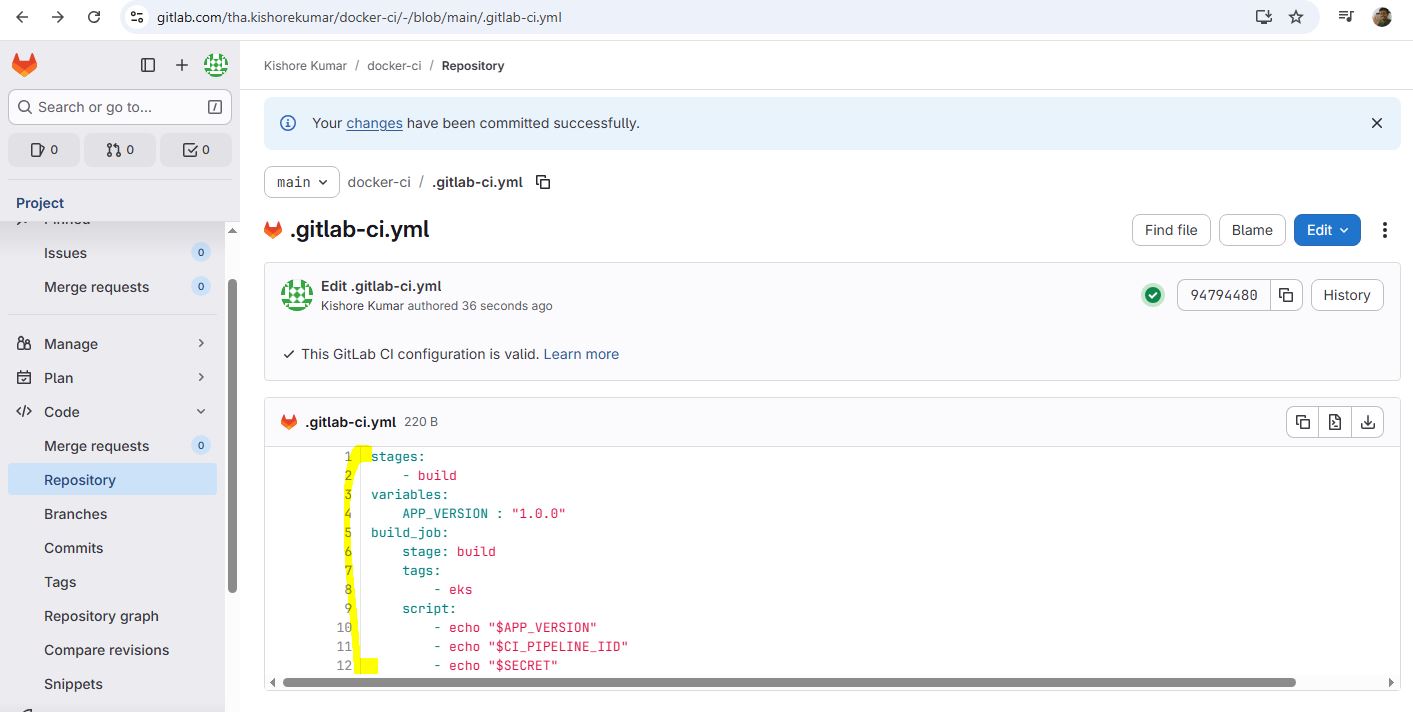Click green pipeline passed status icon
The image size is (1413, 712).
pos(1153,295)
